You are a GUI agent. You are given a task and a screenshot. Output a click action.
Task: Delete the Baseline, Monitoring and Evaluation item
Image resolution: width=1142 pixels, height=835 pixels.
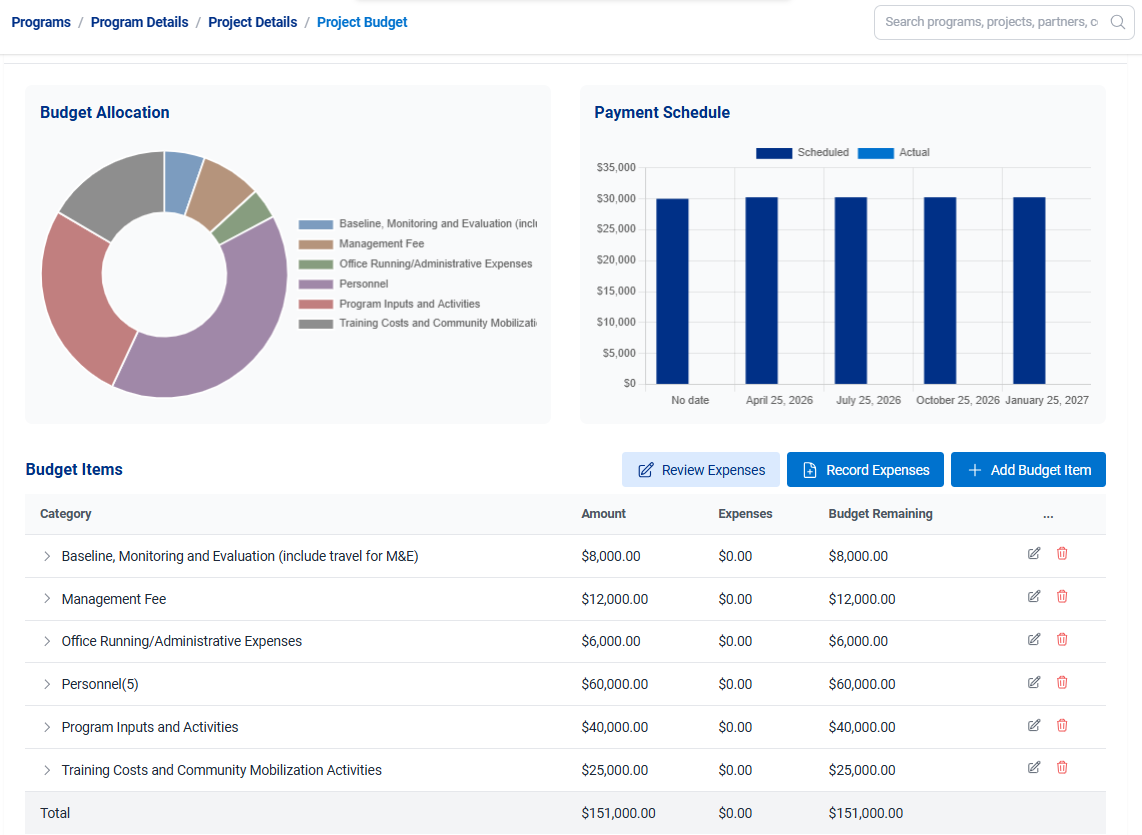[1062, 554]
